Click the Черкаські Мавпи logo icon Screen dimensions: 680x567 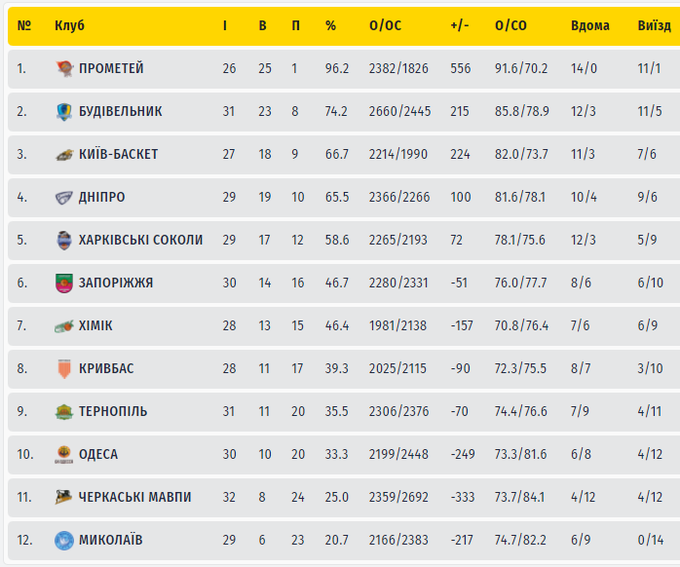(x=64, y=497)
